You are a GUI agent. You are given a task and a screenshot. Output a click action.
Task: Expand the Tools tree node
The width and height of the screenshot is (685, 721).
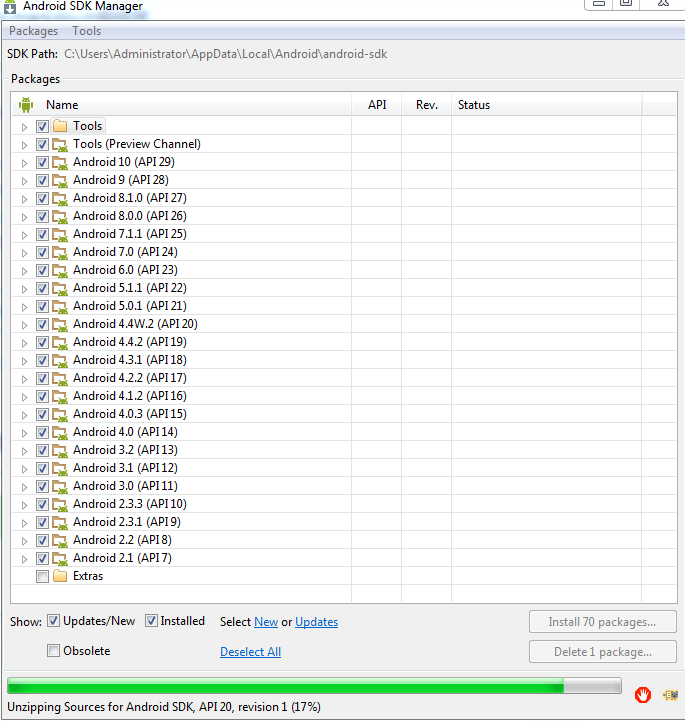tap(24, 127)
